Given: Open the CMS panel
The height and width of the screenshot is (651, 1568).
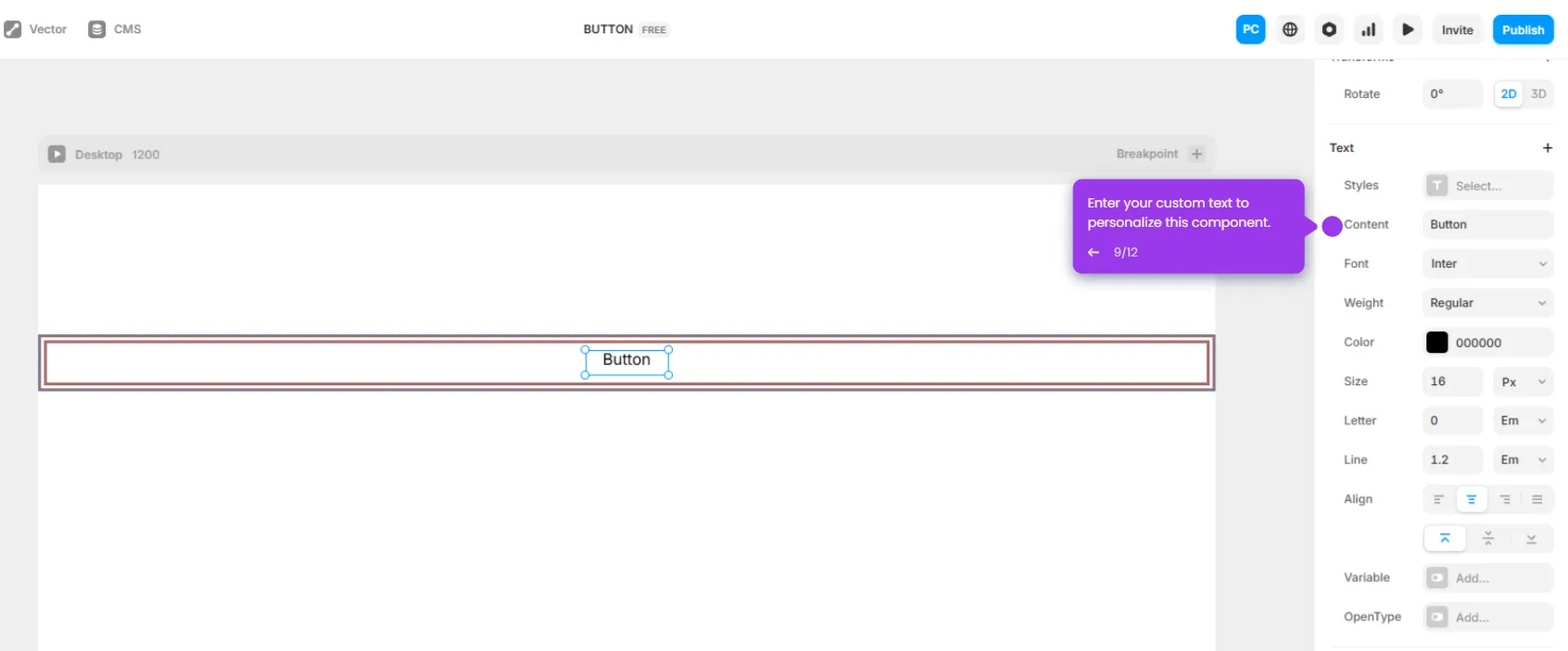Looking at the screenshot, I should click(115, 30).
